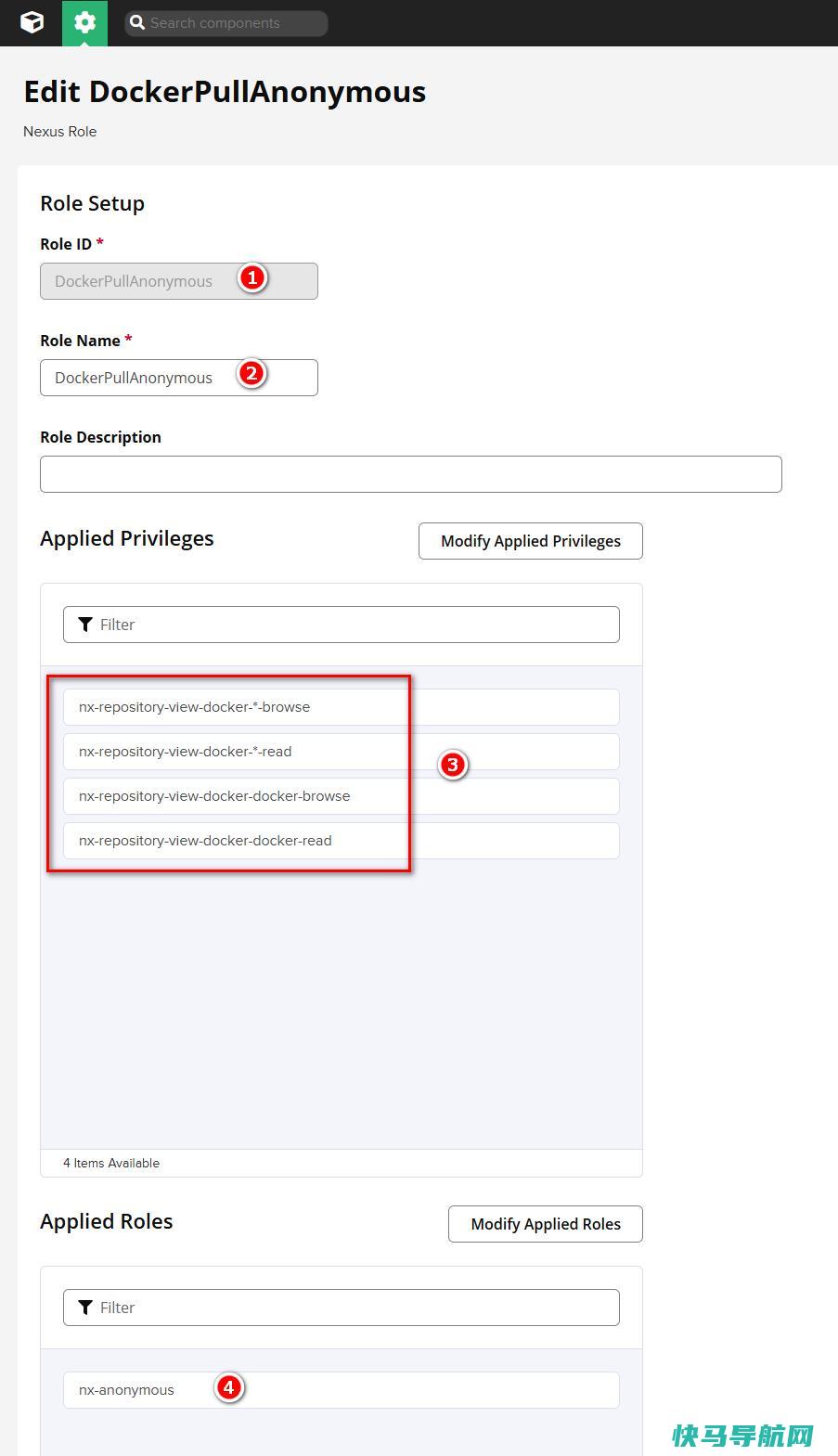Click the Role Name input field
The width and height of the screenshot is (838, 1456).
click(179, 378)
